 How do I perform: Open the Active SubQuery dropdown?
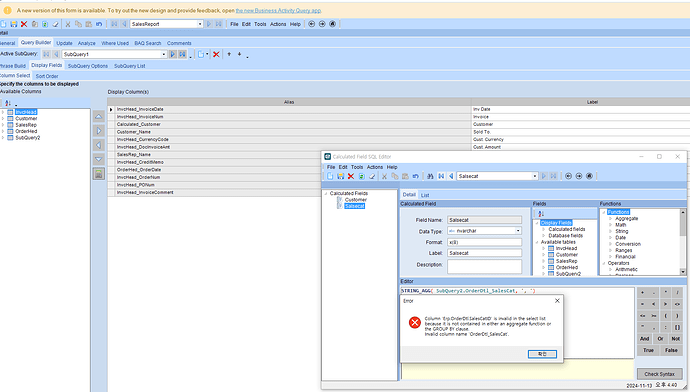164,54
